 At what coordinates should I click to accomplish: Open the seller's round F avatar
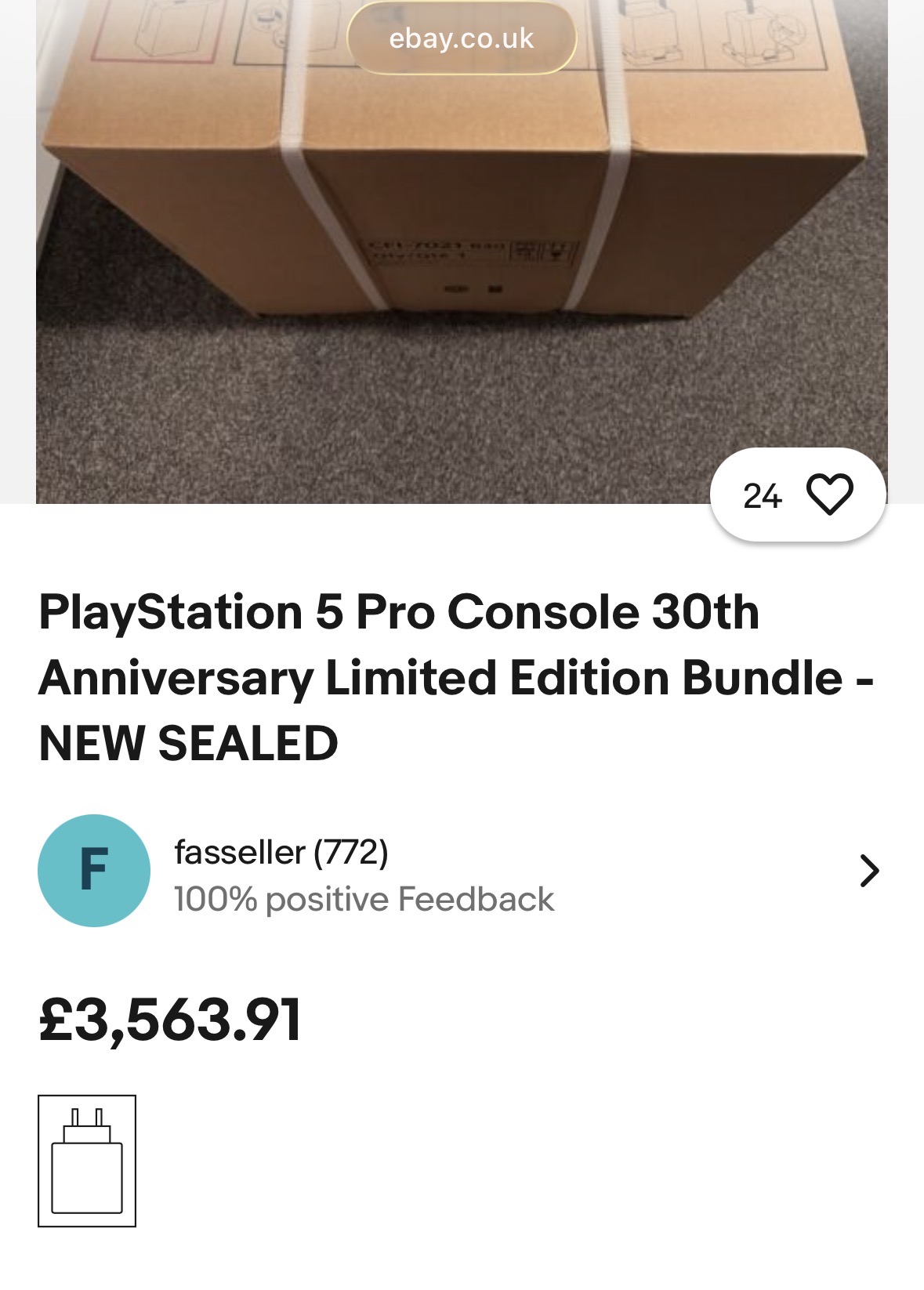pyautogui.click(x=93, y=871)
